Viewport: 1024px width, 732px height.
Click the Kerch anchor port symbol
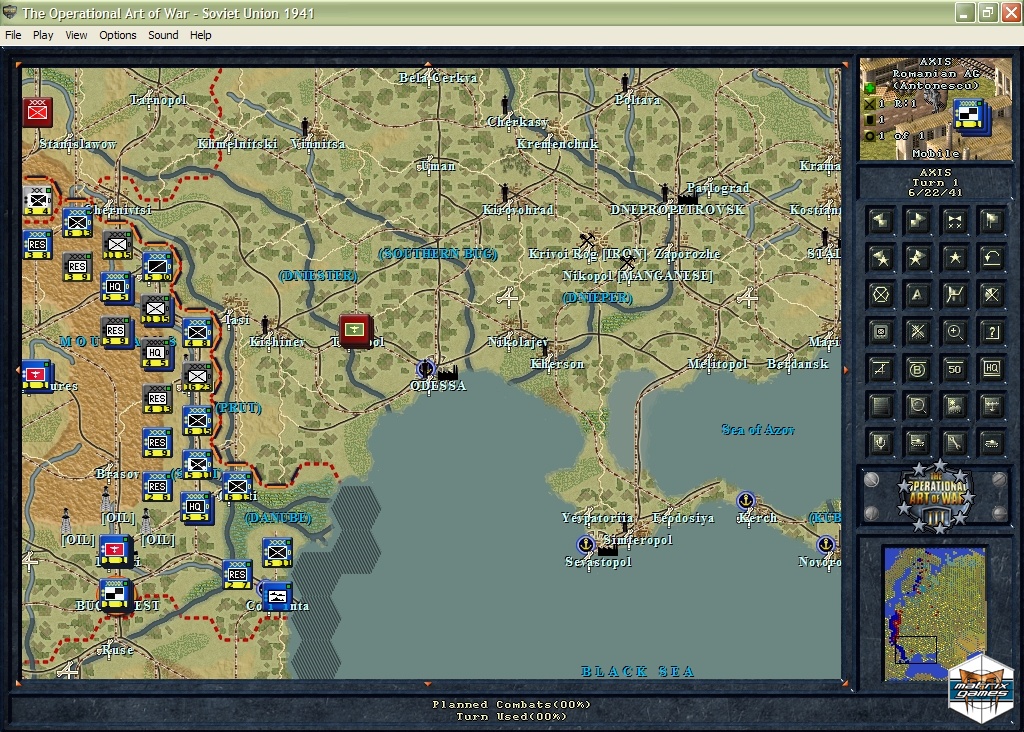tap(745, 500)
